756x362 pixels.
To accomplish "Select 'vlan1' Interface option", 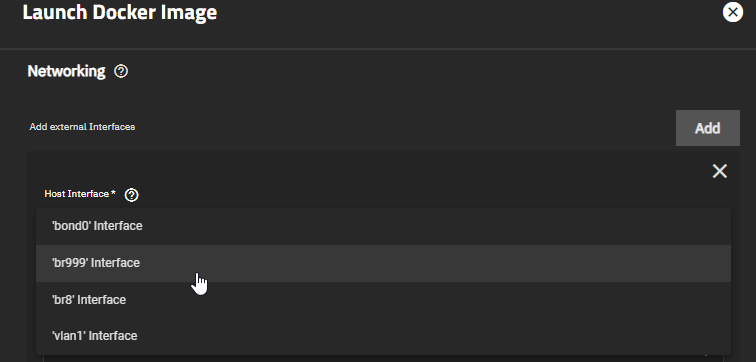I will tap(383, 336).
